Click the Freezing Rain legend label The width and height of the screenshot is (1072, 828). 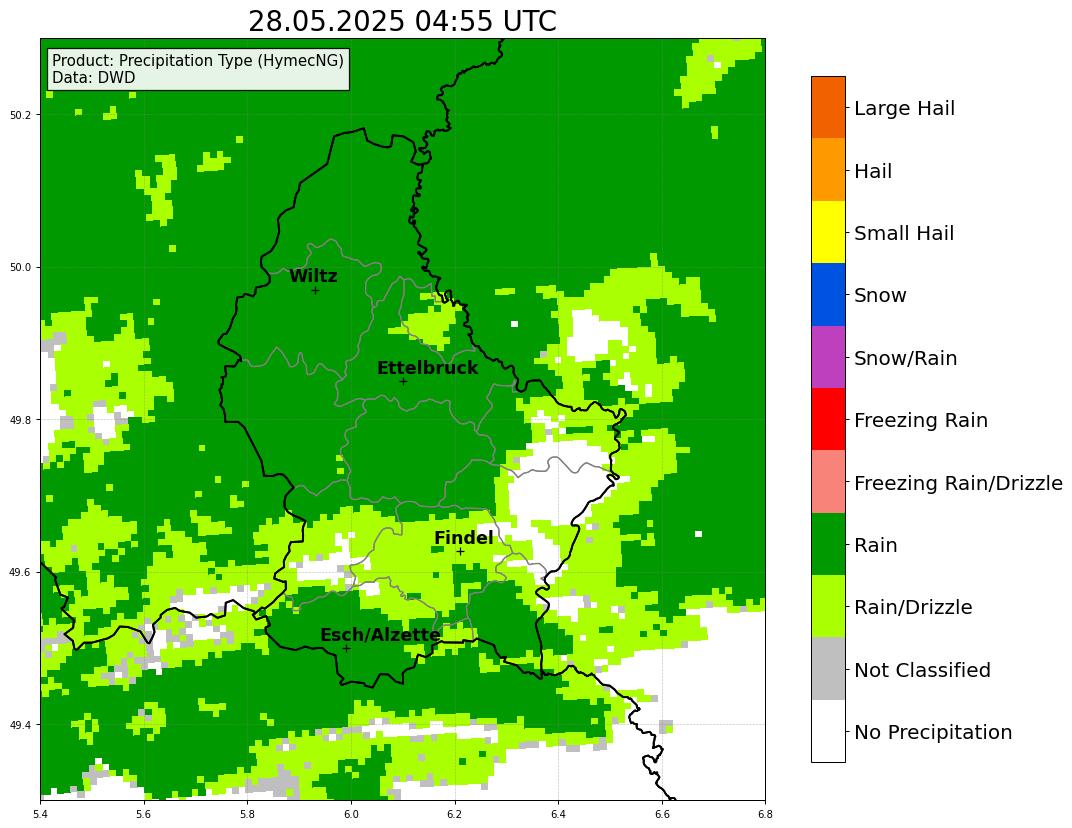pos(921,420)
